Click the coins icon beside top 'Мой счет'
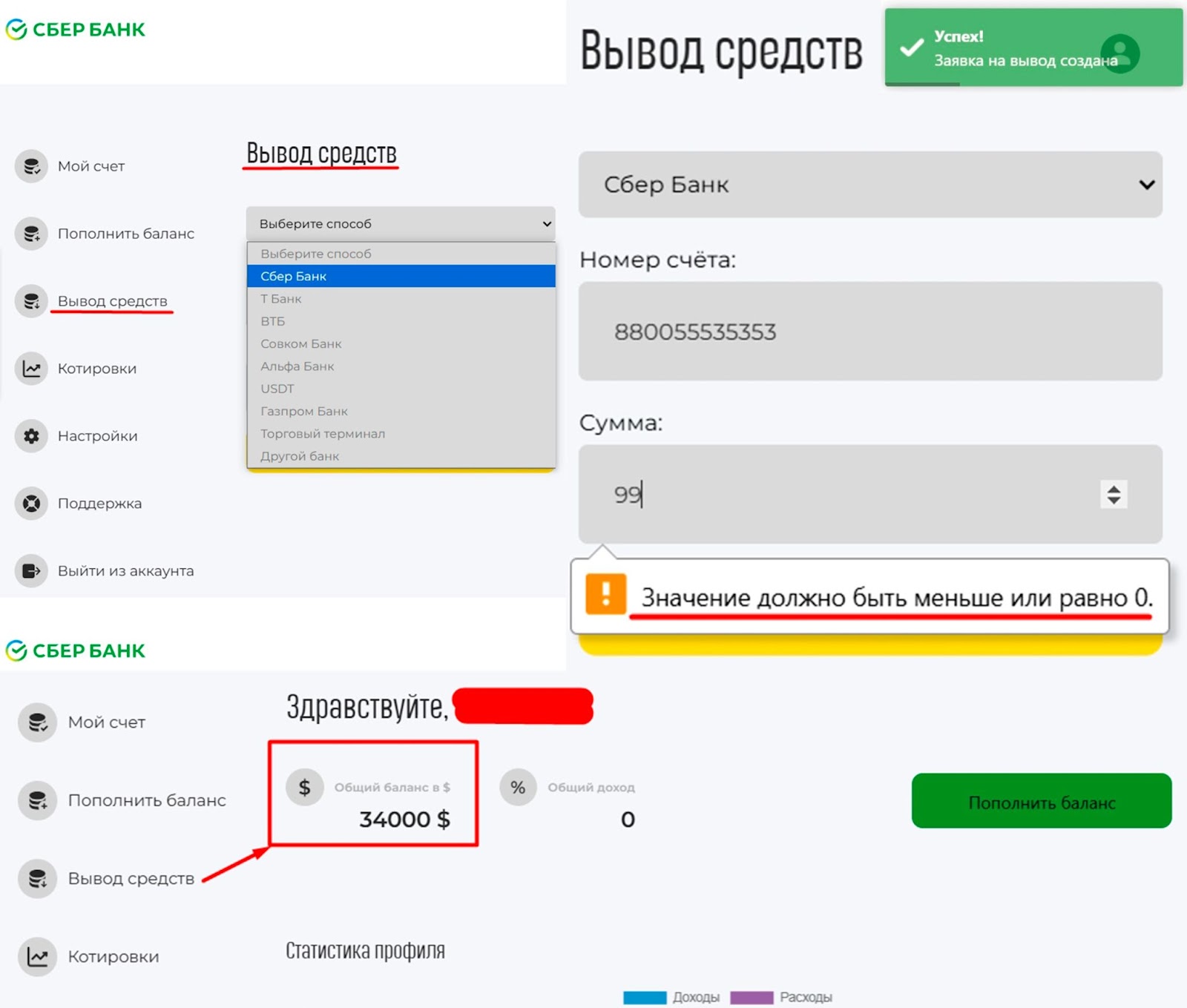Image resolution: width=1187 pixels, height=1008 pixels. 31,166
